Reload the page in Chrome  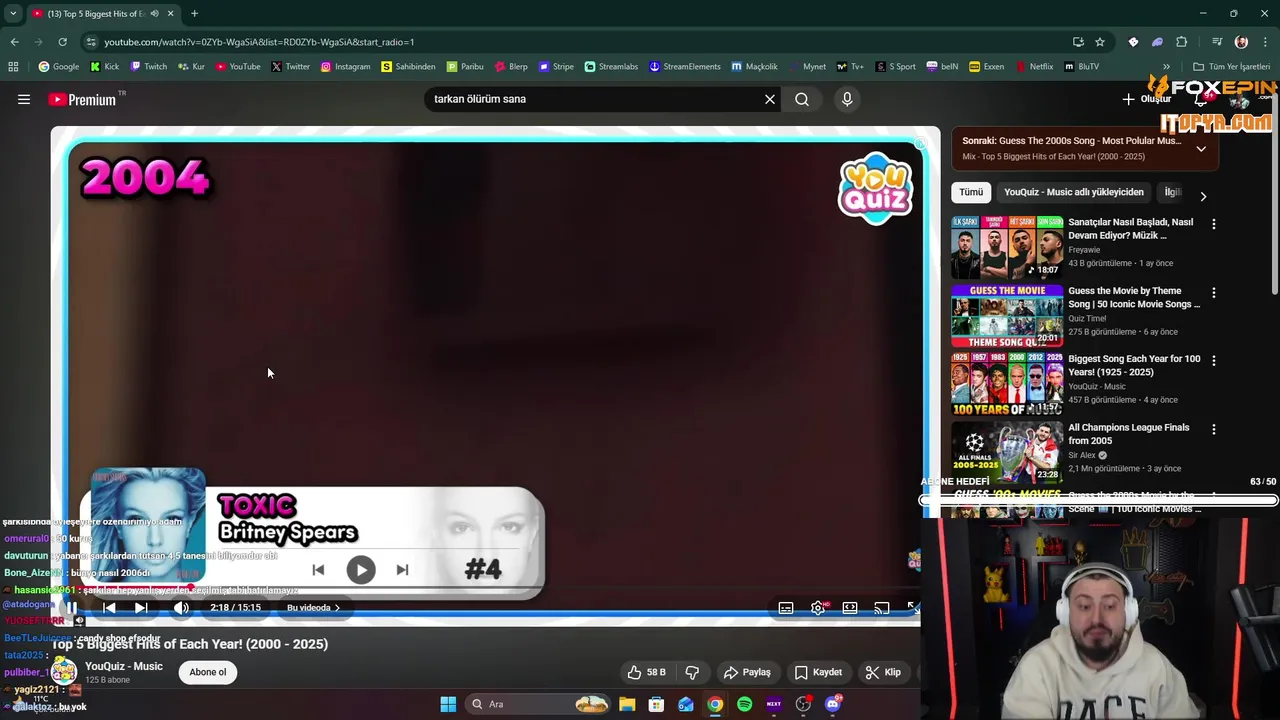[62, 42]
